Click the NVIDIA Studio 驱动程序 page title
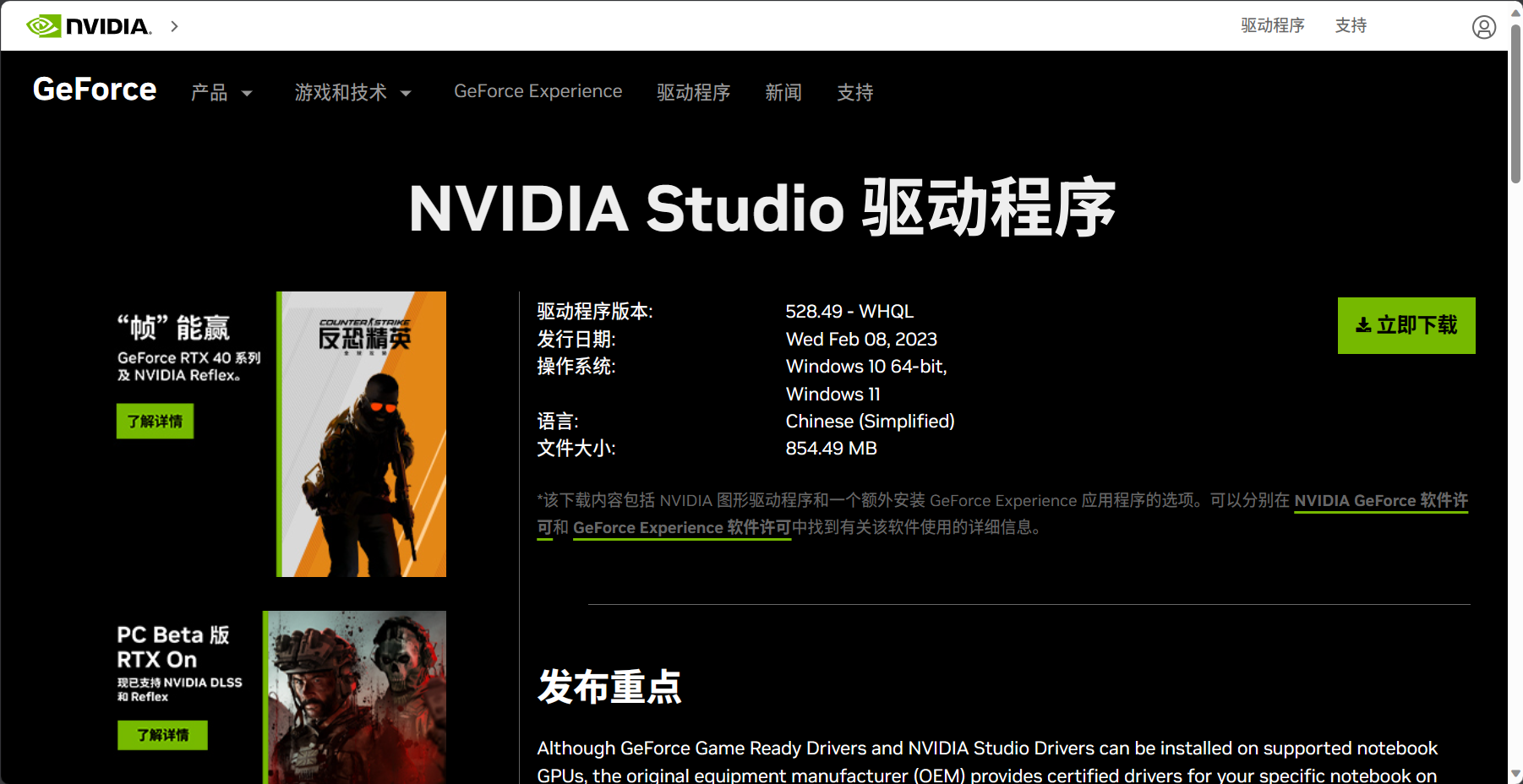Viewport: 1523px width, 784px height. tap(761, 208)
